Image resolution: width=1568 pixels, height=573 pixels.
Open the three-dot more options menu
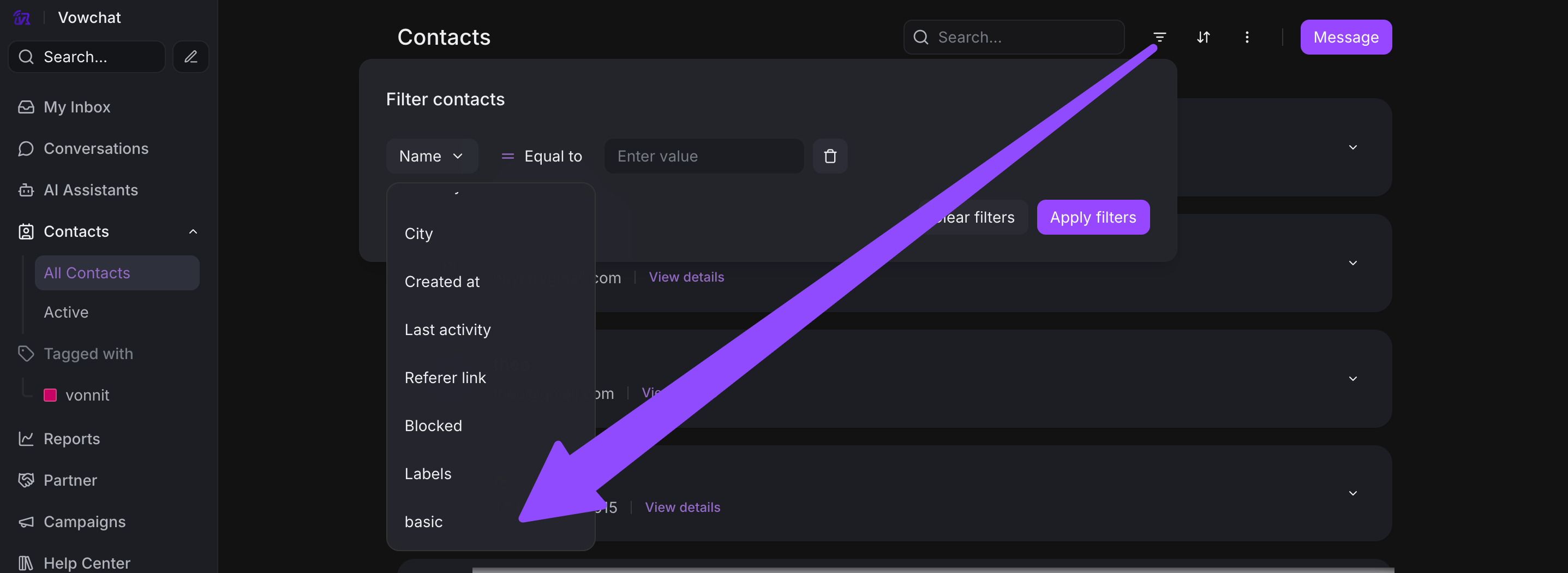pyautogui.click(x=1247, y=37)
